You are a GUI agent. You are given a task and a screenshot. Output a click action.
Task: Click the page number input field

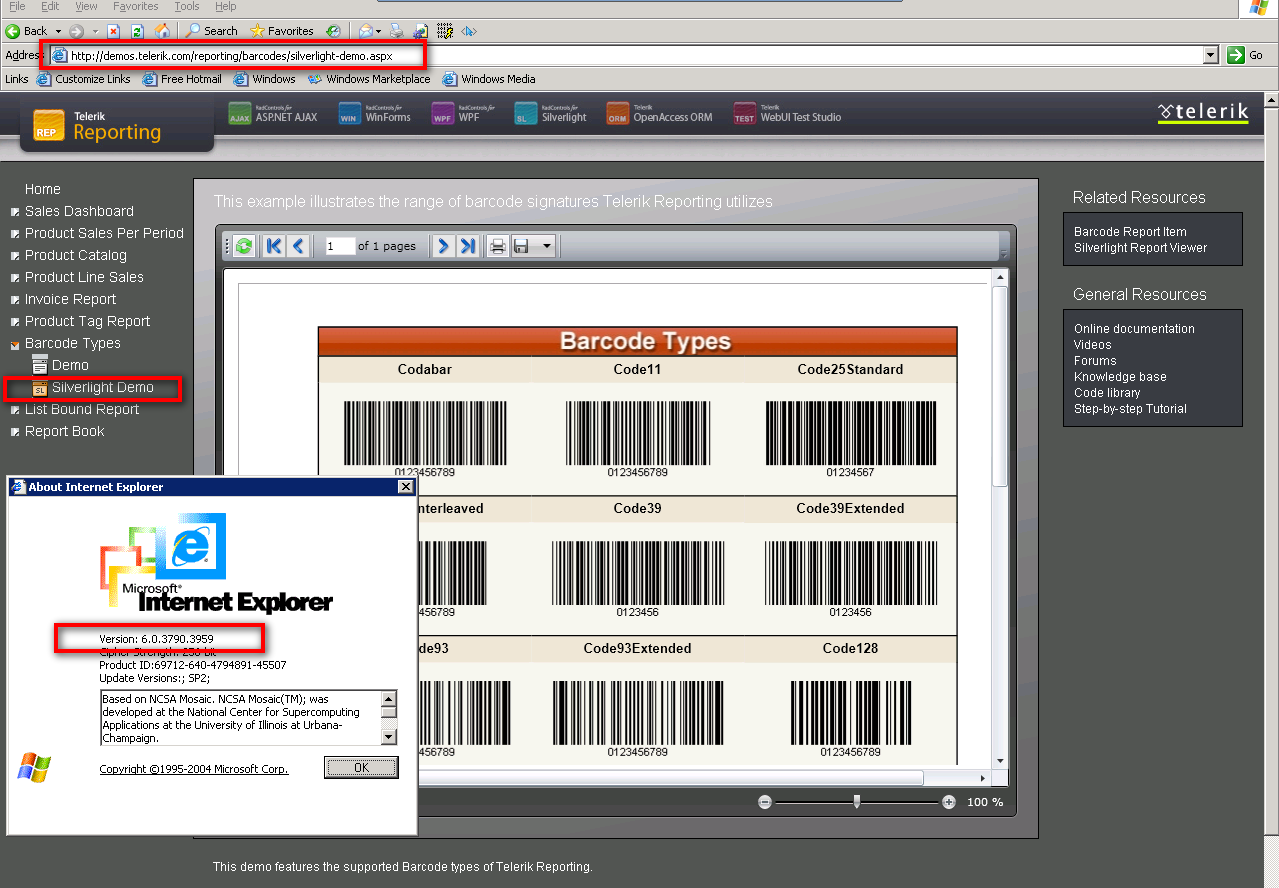tap(340, 246)
